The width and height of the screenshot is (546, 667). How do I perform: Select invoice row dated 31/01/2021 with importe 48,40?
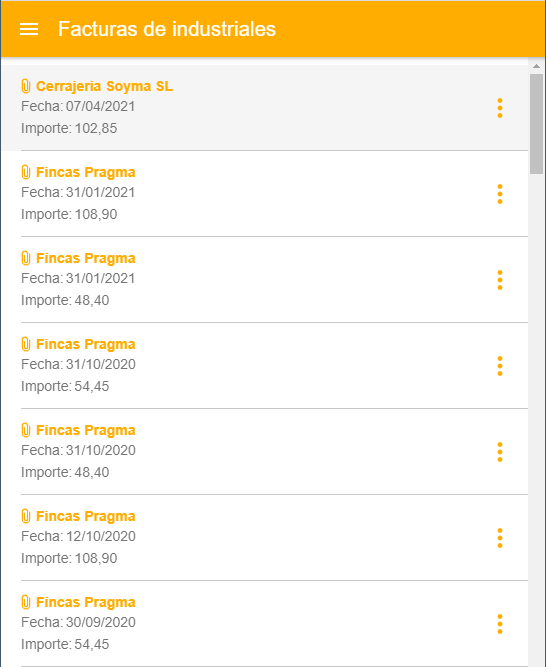click(264, 280)
